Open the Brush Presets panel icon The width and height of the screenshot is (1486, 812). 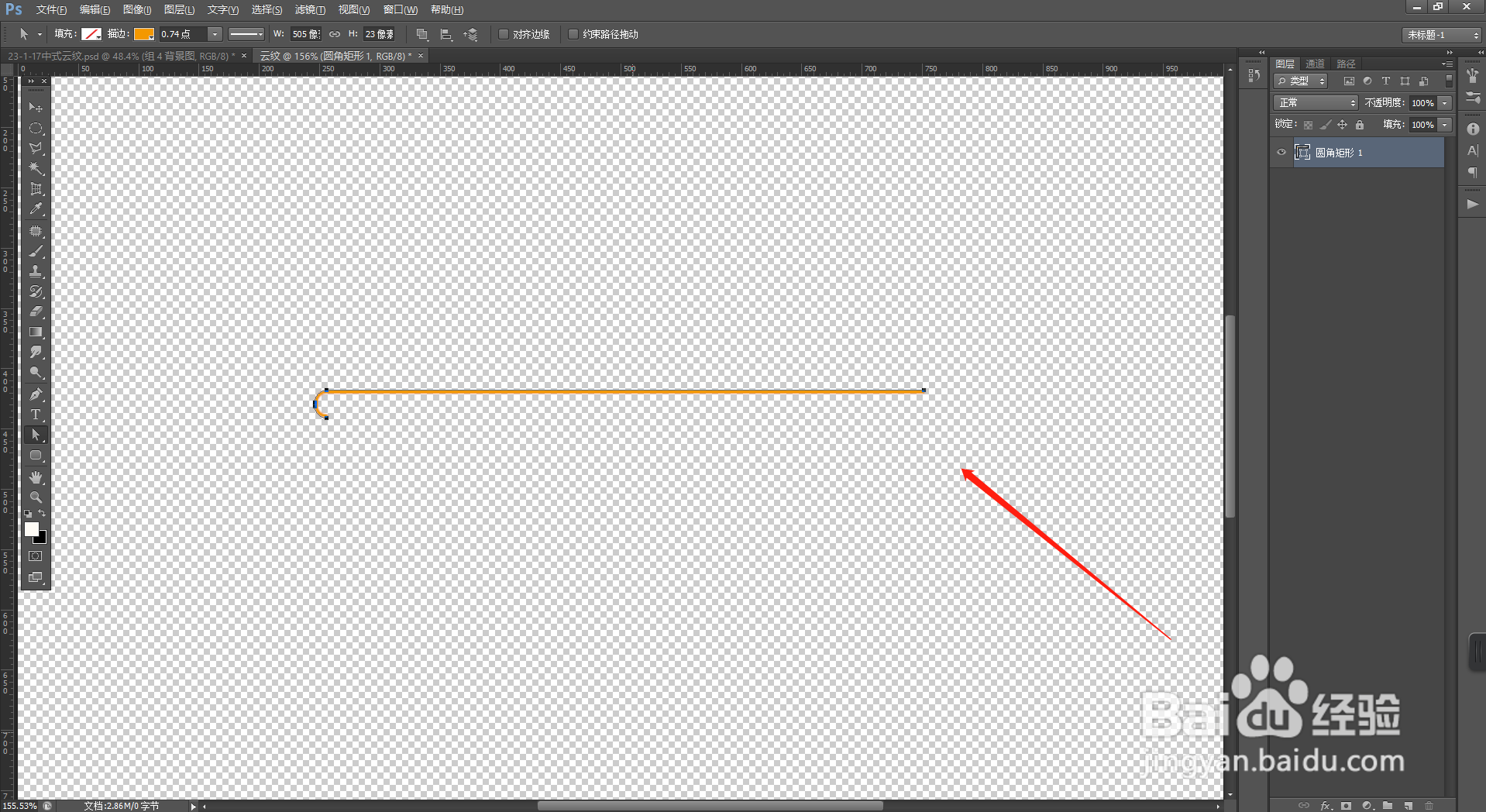pos(1473,97)
